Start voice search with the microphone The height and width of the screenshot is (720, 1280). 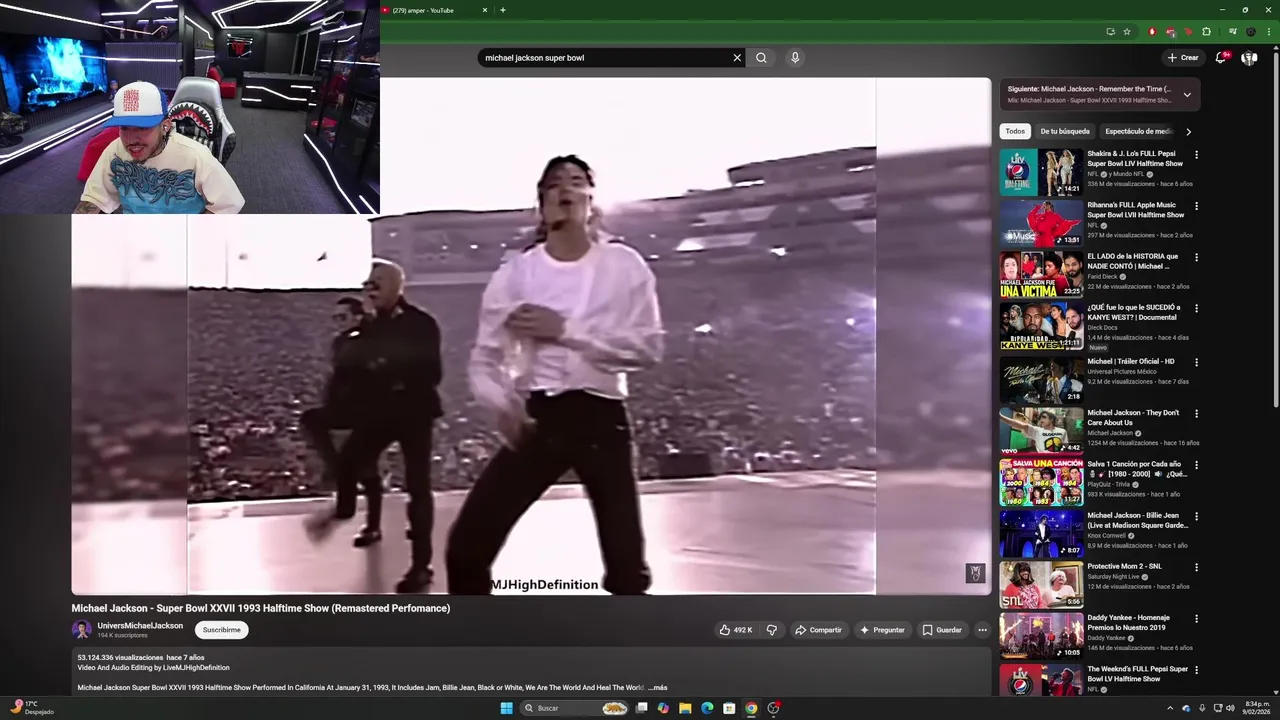(x=795, y=58)
